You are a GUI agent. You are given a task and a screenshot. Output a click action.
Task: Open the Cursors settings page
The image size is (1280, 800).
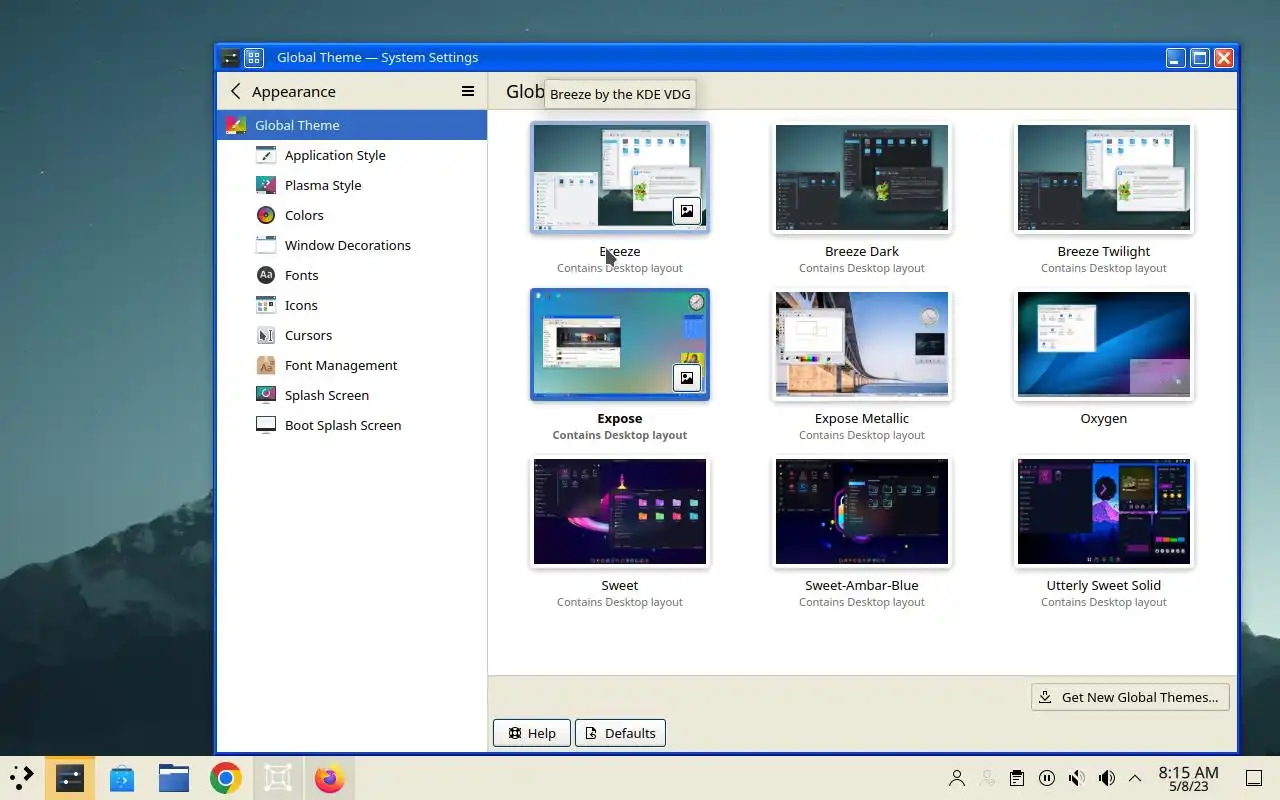(x=352, y=335)
